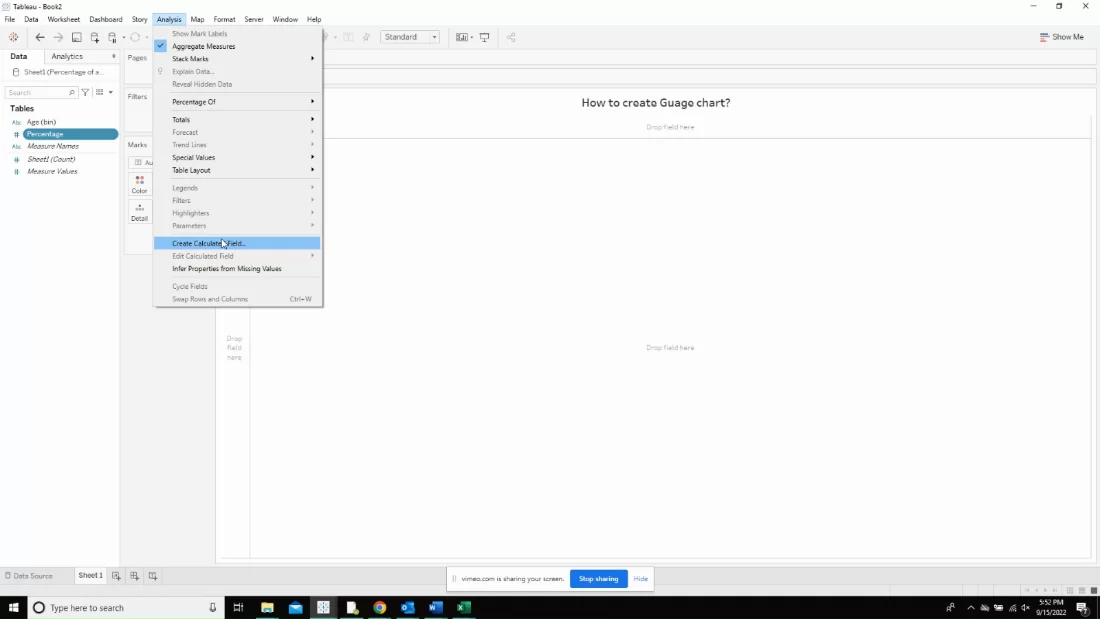Switch to presentation mode icon

(x=484, y=37)
